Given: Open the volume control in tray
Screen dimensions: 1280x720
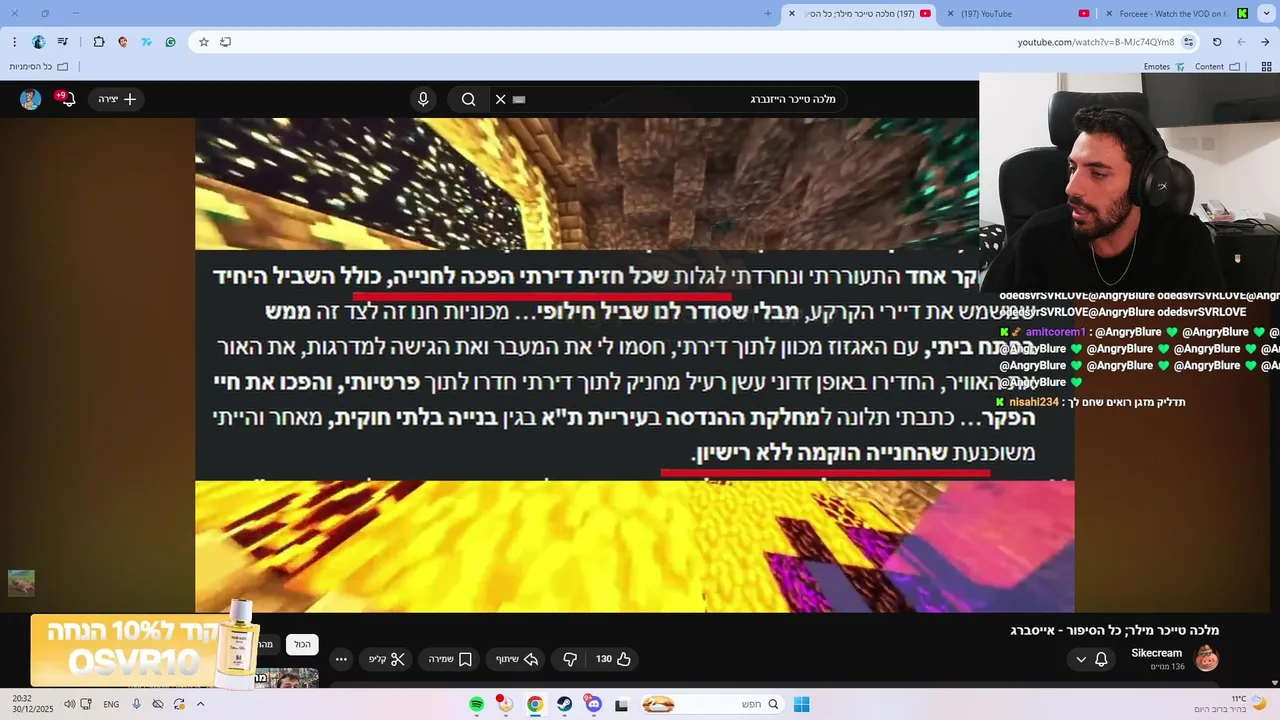Looking at the screenshot, I should coord(69,704).
